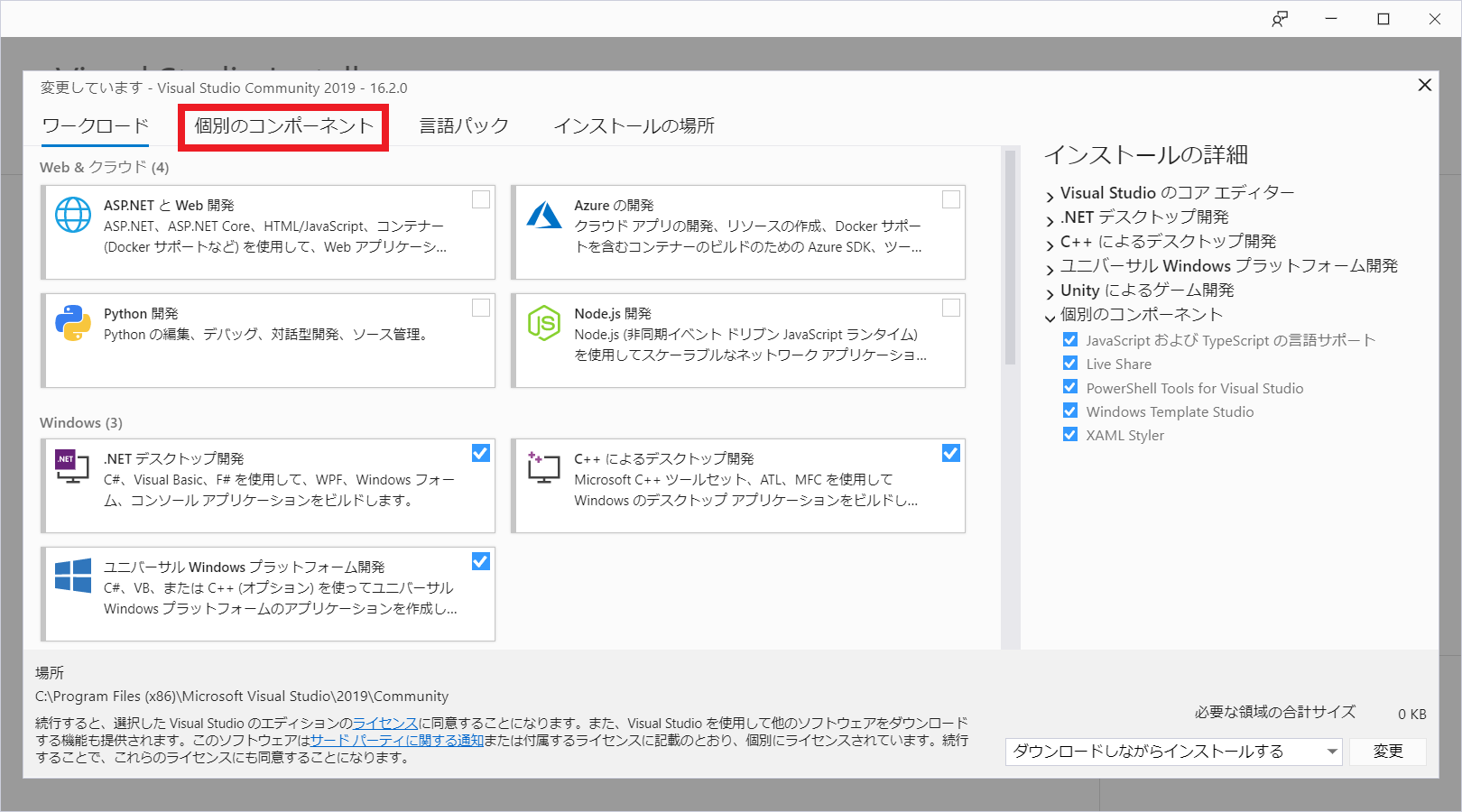The width and height of the screenshot is (1462, 812).
Task: Expand Unity によるゲーム開発 details
Action: pyautogui.click(x=1049, y=291)
